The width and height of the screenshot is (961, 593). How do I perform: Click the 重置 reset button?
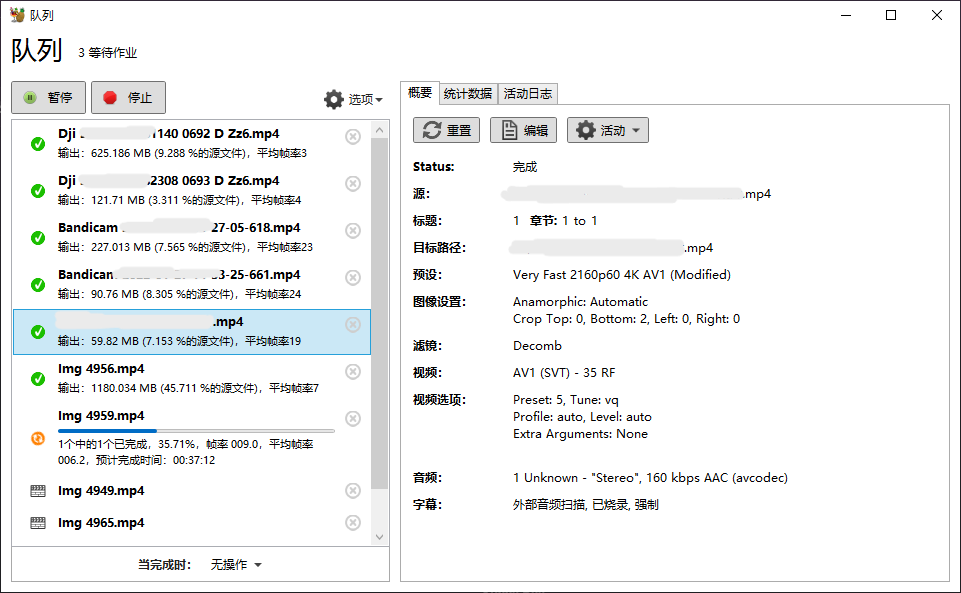[x=446, y=131]
